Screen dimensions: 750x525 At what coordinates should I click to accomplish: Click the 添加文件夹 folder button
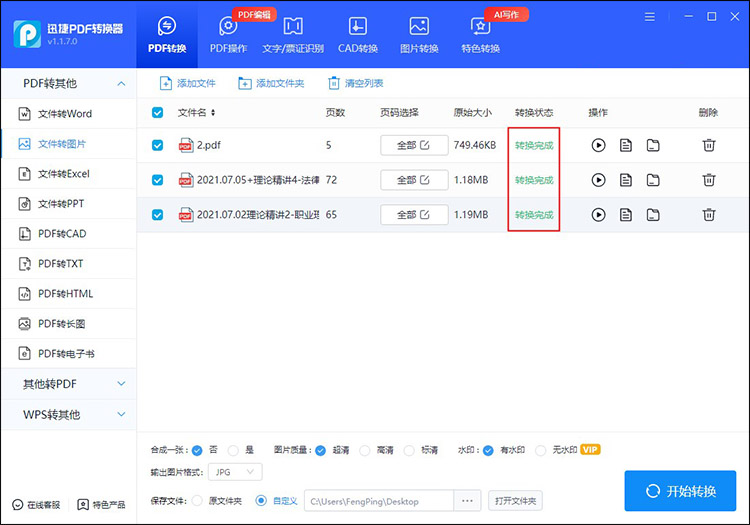pos(271,83)
